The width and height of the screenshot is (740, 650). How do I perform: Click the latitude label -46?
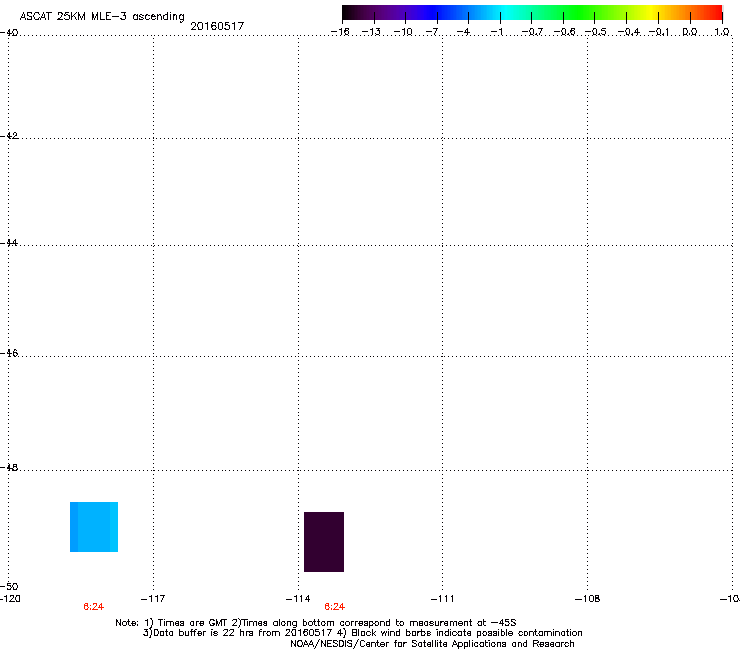tap(9, 353)
